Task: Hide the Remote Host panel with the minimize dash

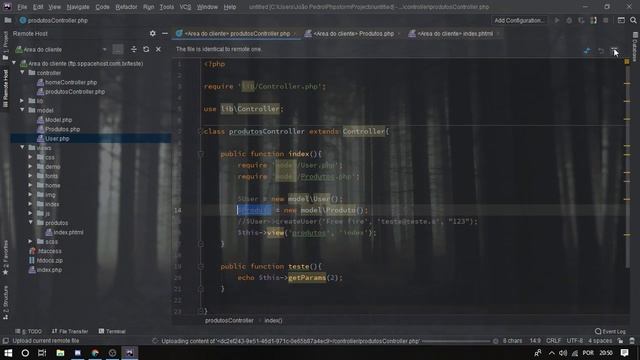Action: point(165,33)
